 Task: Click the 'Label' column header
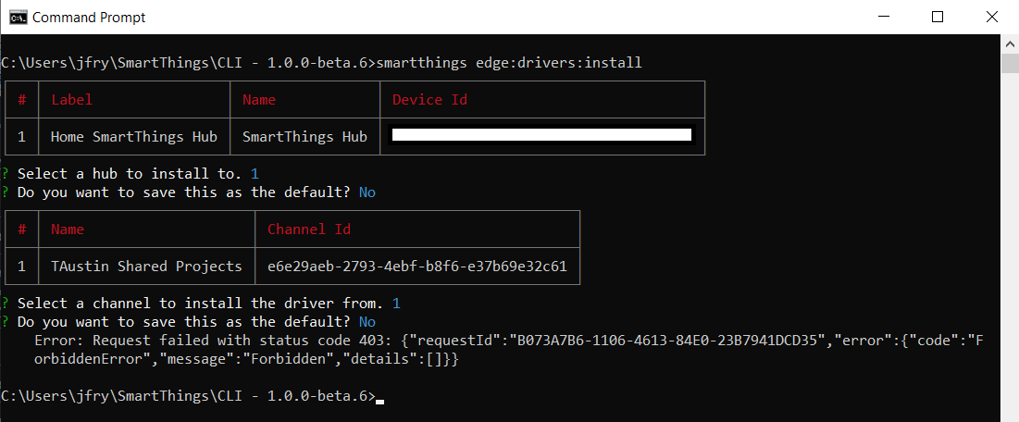point(71,99)
